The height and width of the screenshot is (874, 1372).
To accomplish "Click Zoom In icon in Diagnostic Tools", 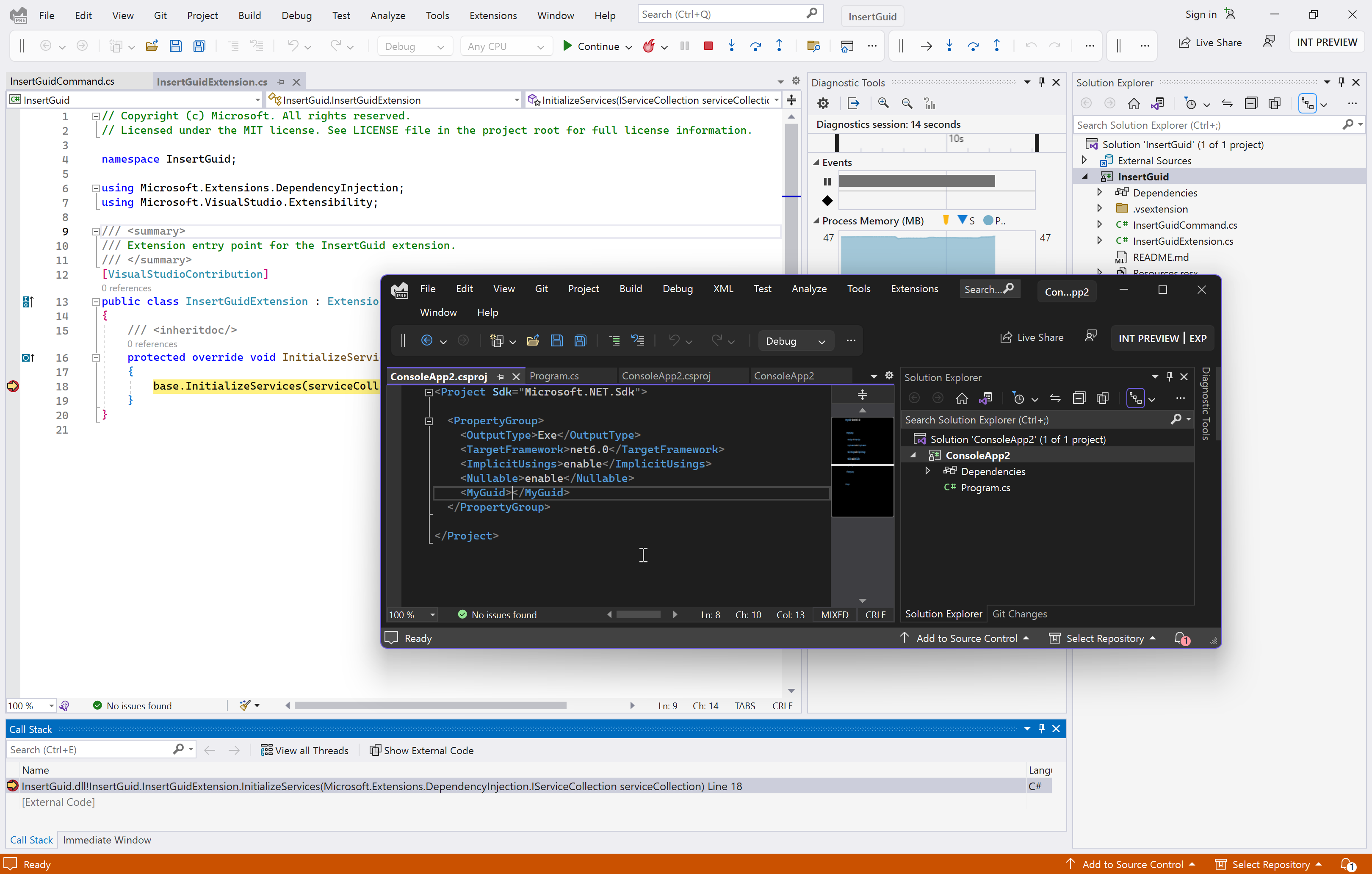I will point(883,103).
